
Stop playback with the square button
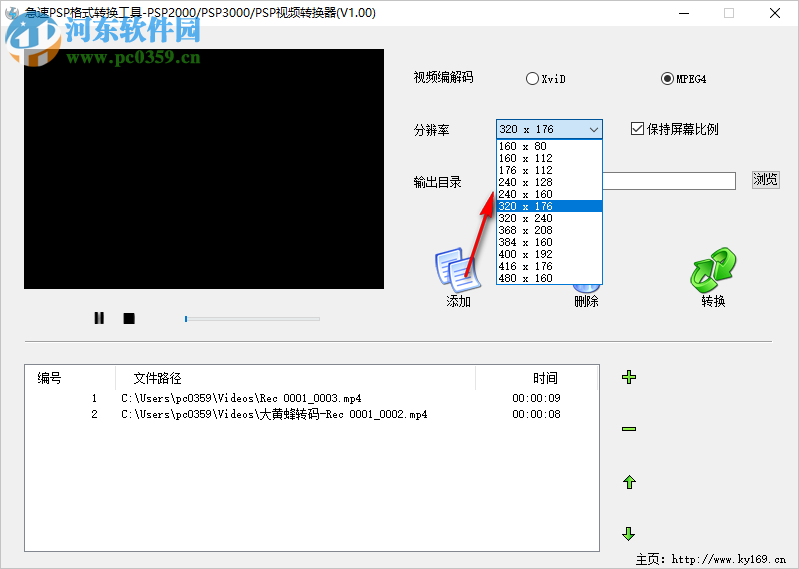pos(129,318)
